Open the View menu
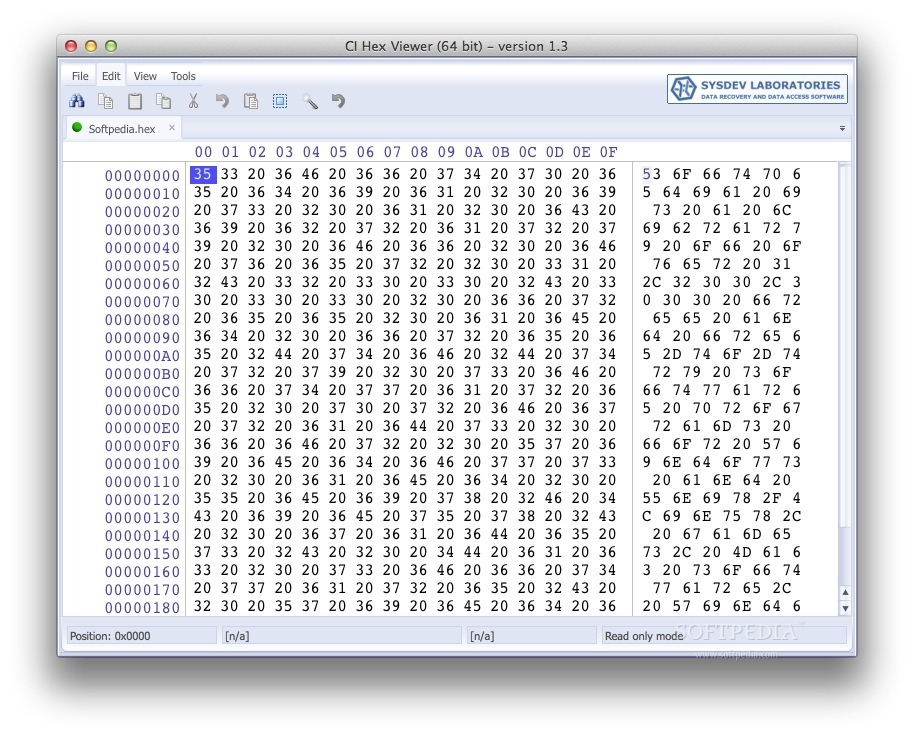The height and width of the screenshot is (736, 914). 145,75
